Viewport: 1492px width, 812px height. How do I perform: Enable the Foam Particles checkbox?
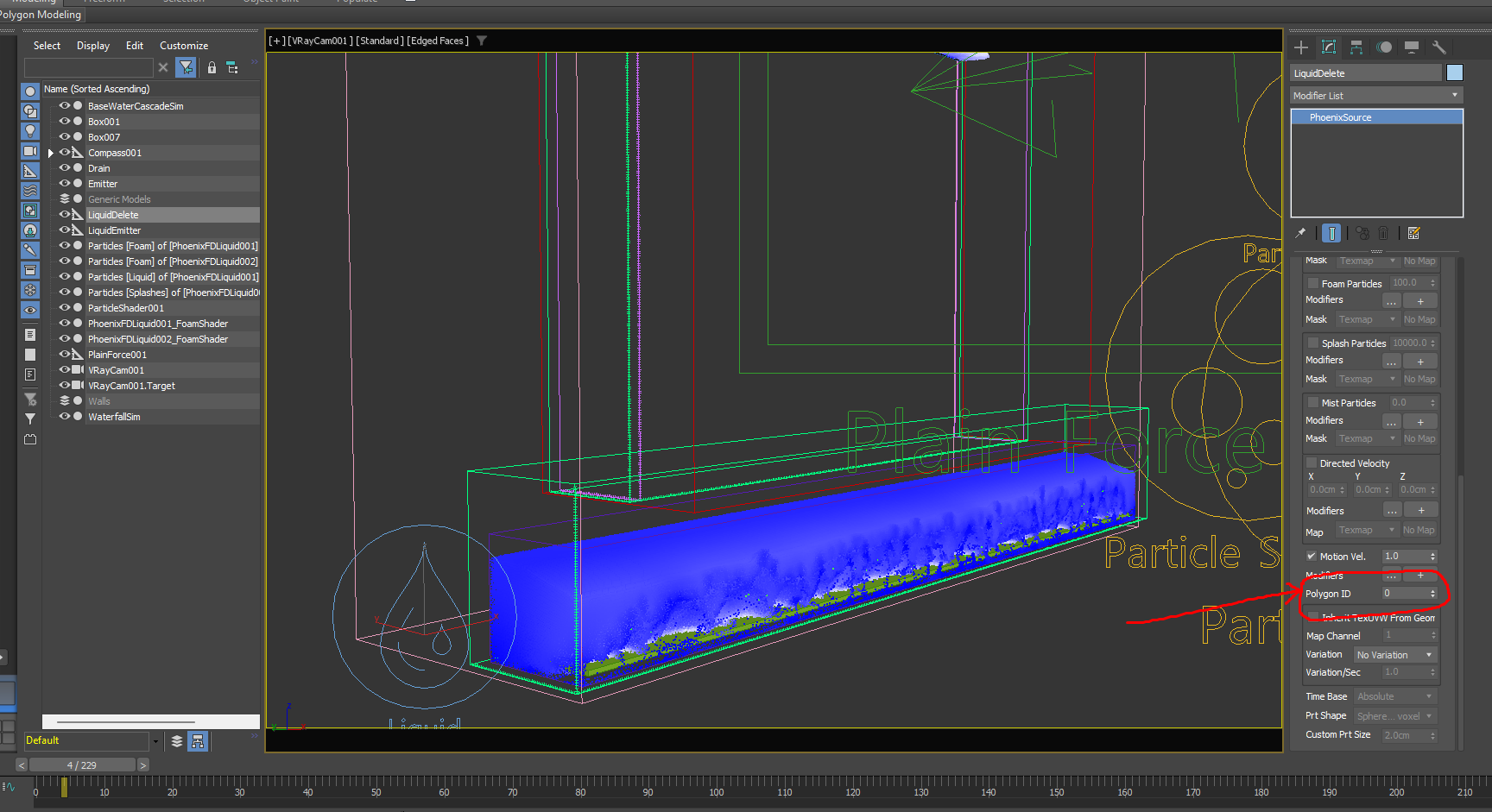tap(1312, 283)
